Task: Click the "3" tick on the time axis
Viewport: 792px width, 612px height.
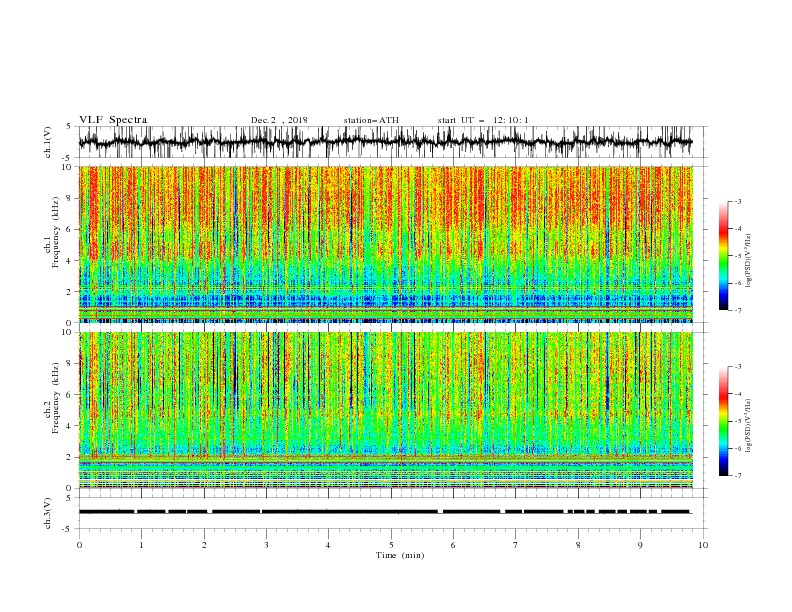Action: [x=266, y=545]
